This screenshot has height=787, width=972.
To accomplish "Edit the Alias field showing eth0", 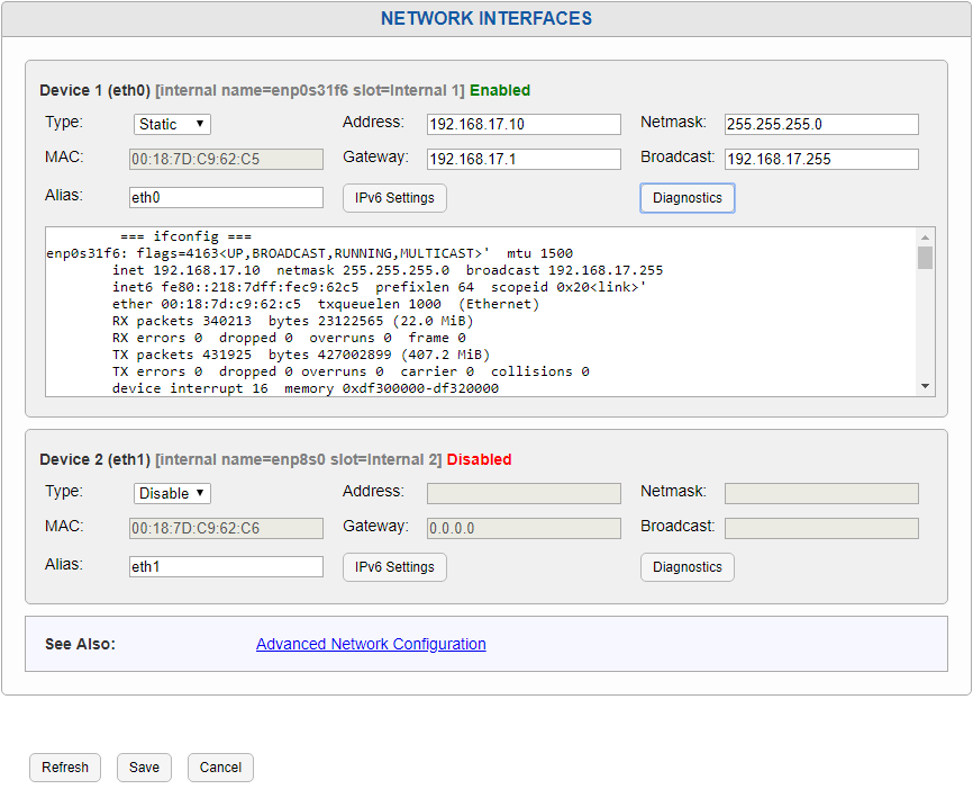I will pyautogui.click(x=225, y=196).
